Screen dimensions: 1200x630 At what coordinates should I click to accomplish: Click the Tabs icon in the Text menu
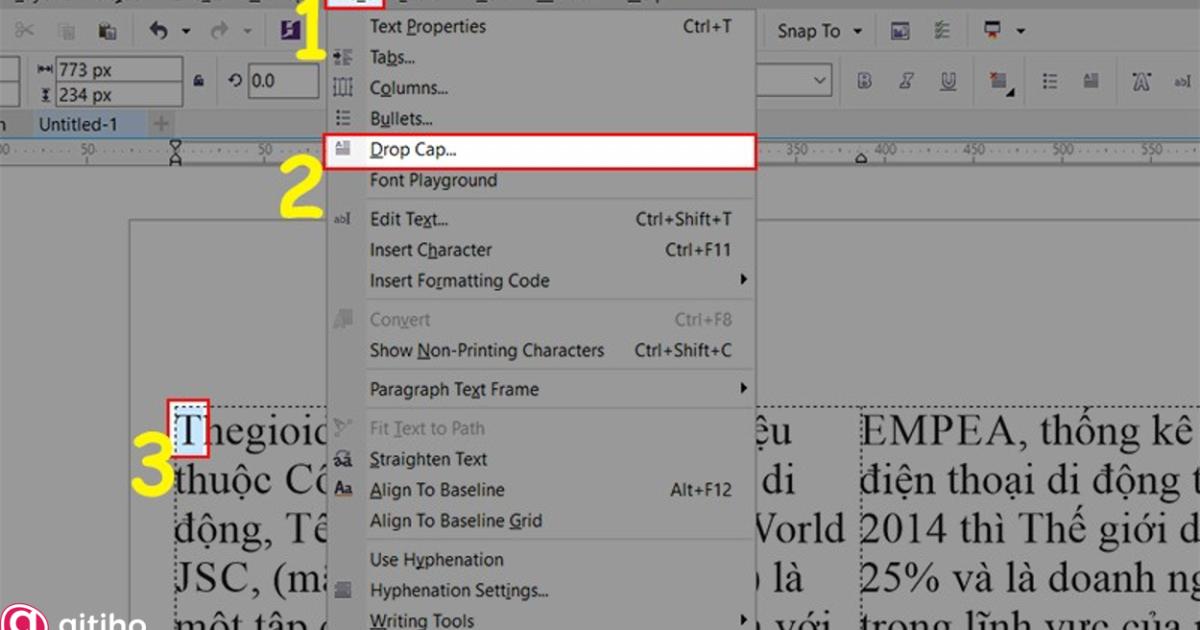343,57
